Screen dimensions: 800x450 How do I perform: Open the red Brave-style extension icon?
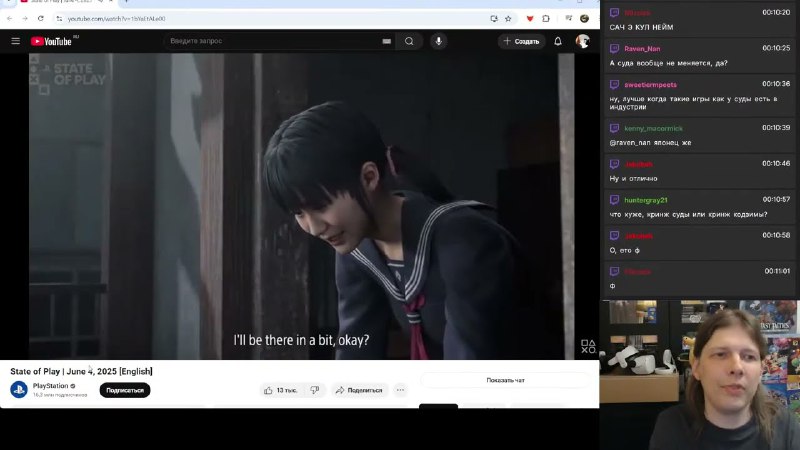(530, 18)
